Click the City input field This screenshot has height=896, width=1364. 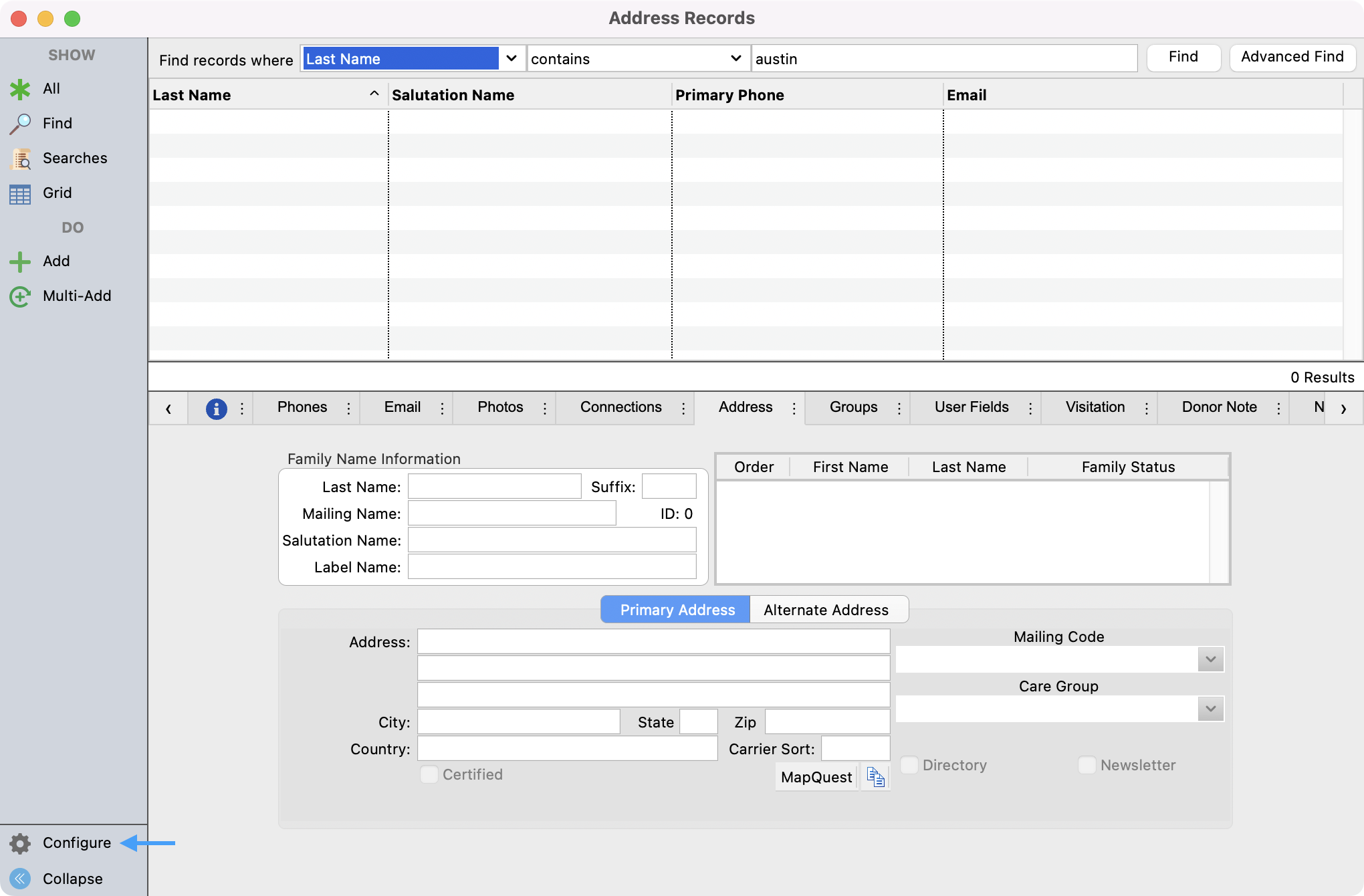coord(519,722)
